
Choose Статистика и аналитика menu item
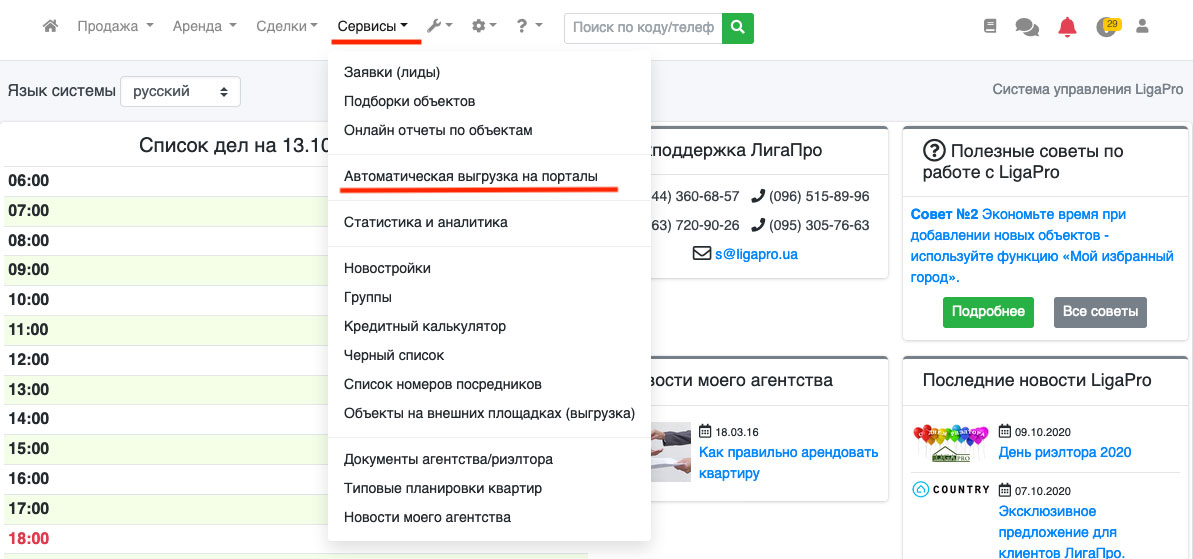click(425, 222)
